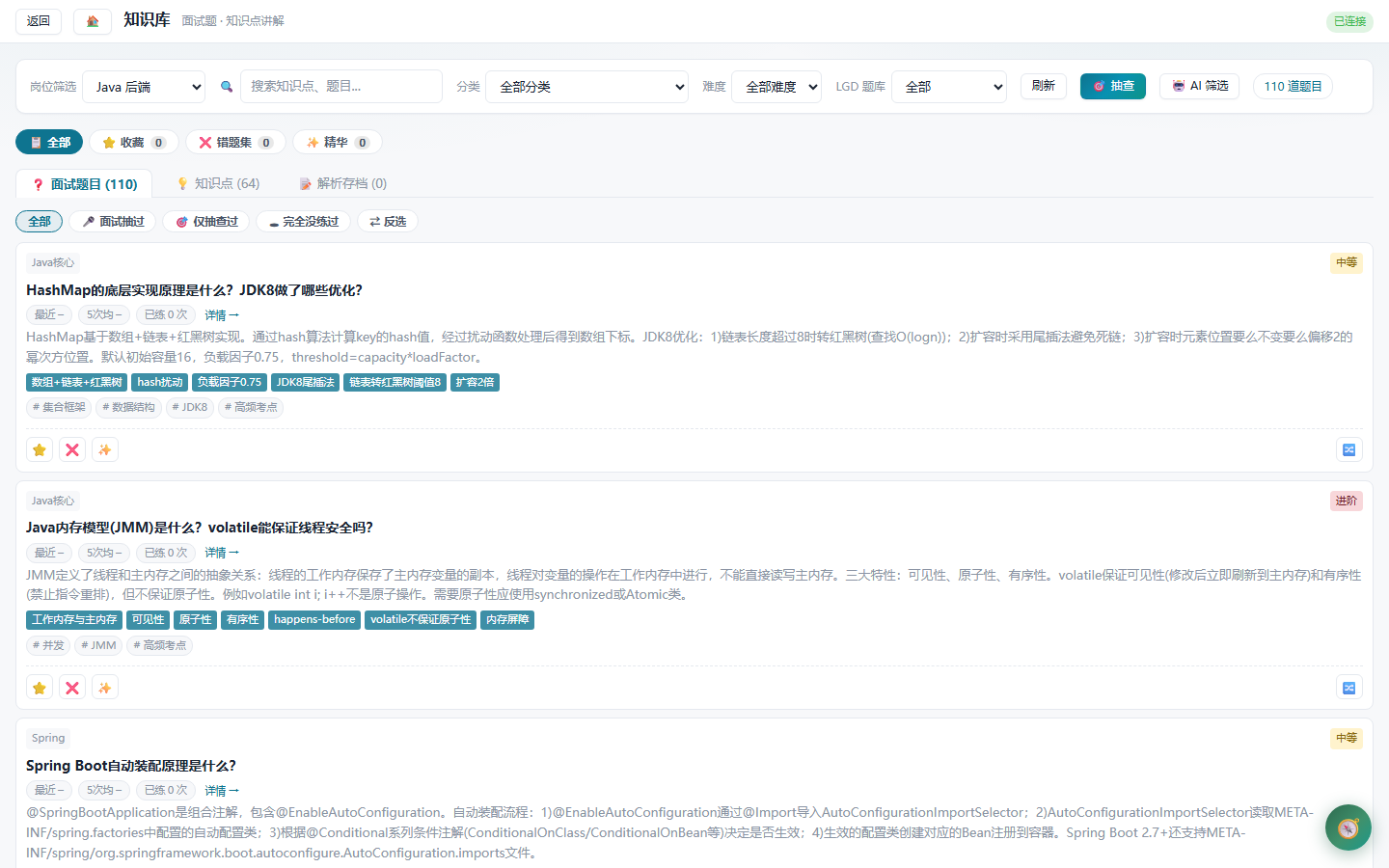Viewport: 1389px width, 868px height.
Task: Enable the 完全没练过 filter
Action: click(x=303, y=222)
